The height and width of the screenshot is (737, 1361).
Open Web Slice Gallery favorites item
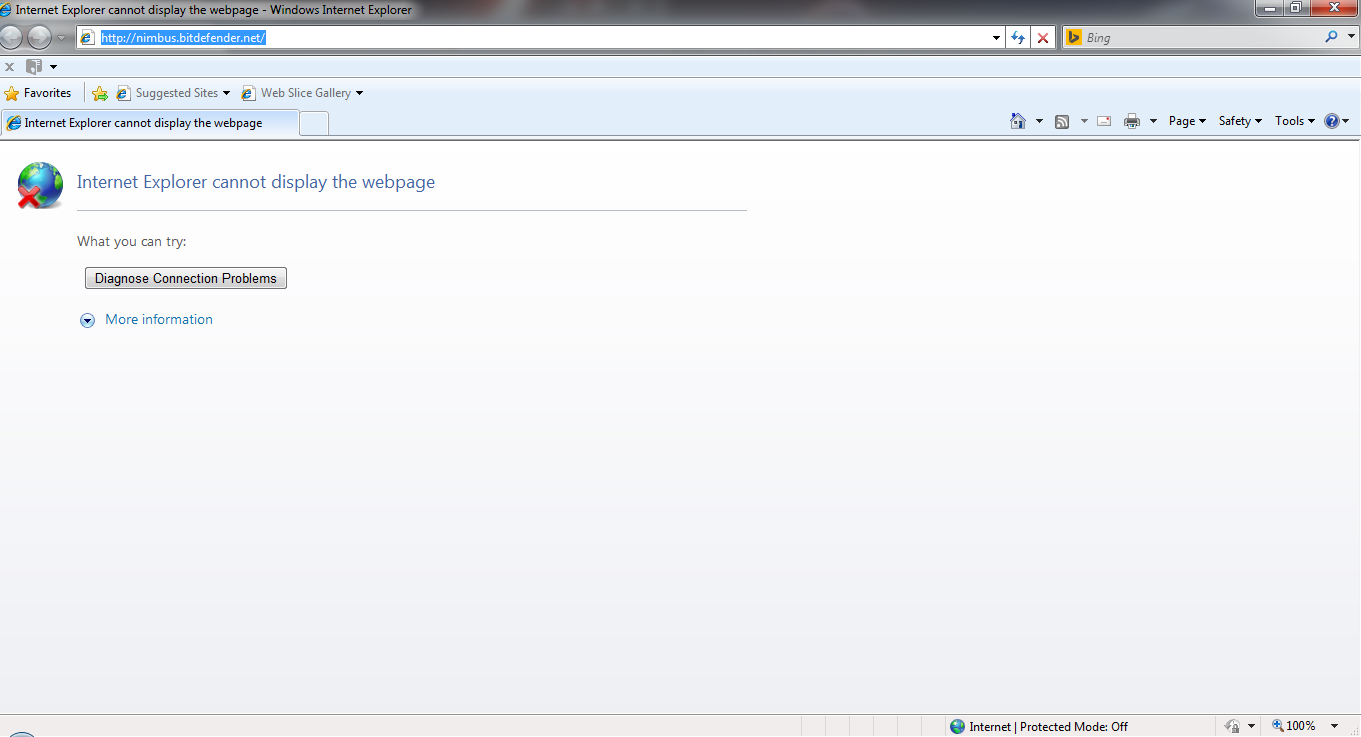(302, 93)
